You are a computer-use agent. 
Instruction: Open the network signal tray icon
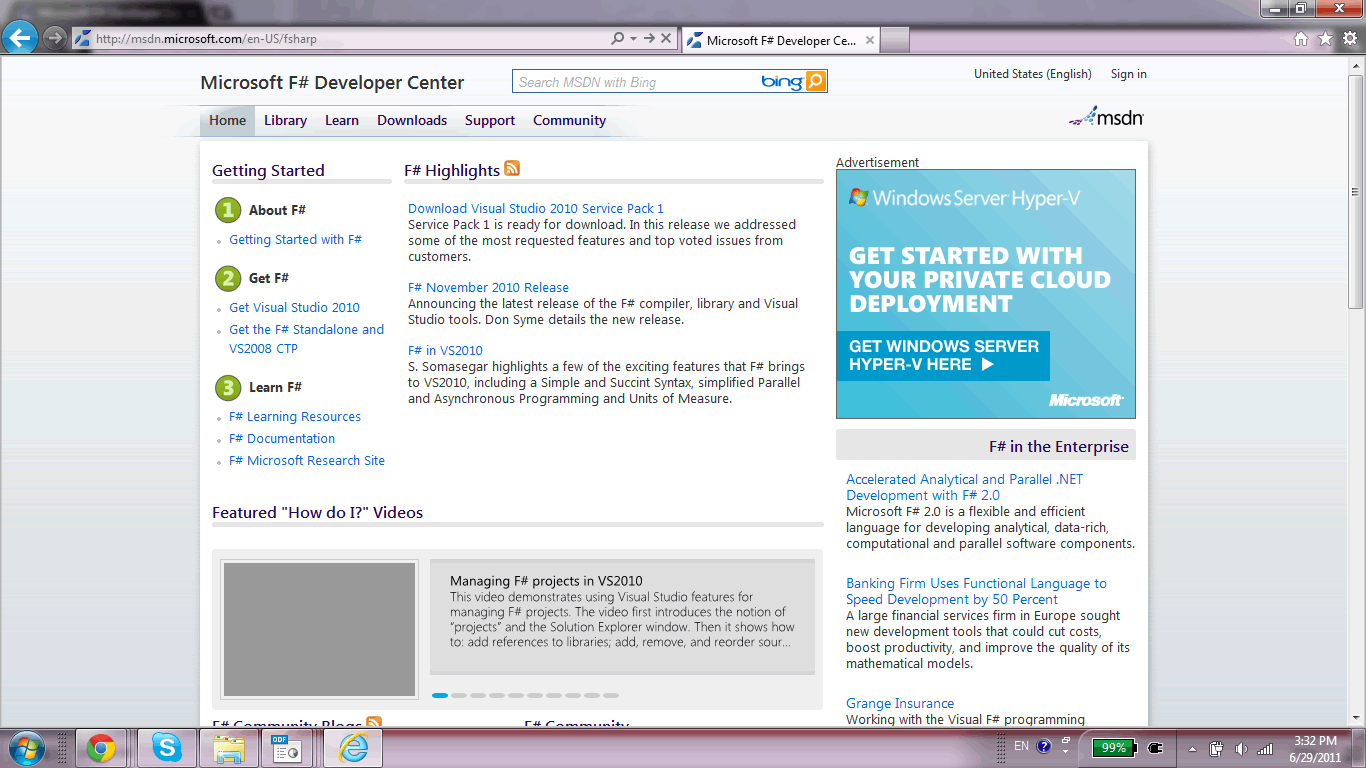point(1265,748)
